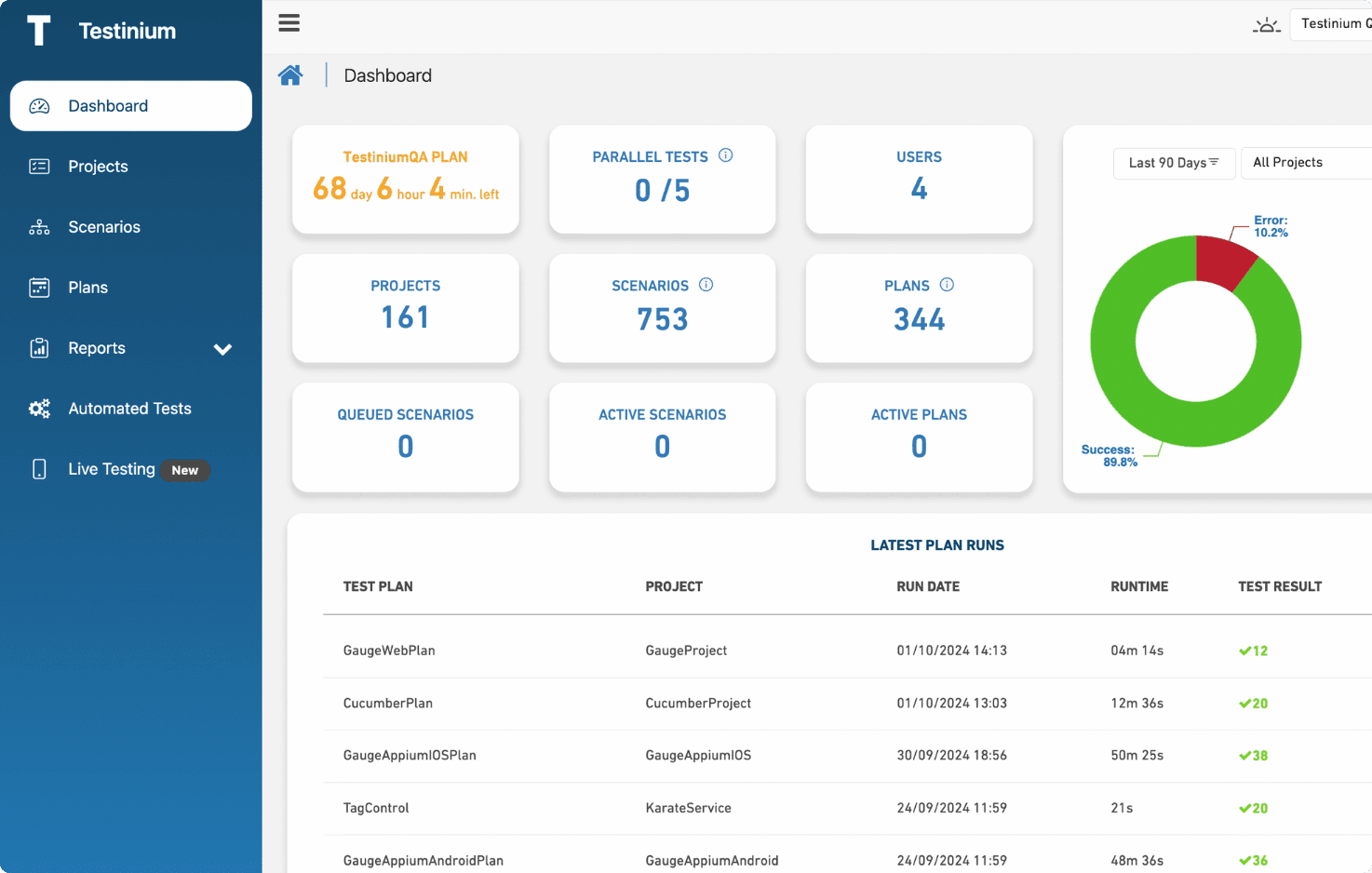Click the Testinium logo icon

(x=39, y=31)
